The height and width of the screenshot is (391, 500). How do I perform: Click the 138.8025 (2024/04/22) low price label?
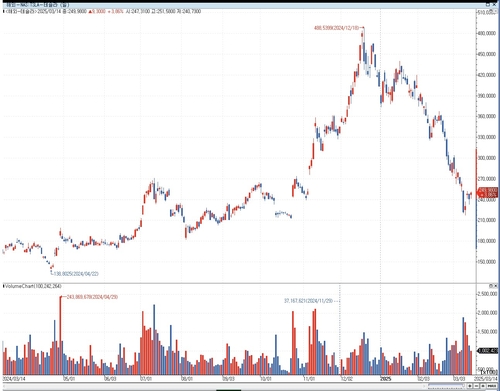pos(76,274)
